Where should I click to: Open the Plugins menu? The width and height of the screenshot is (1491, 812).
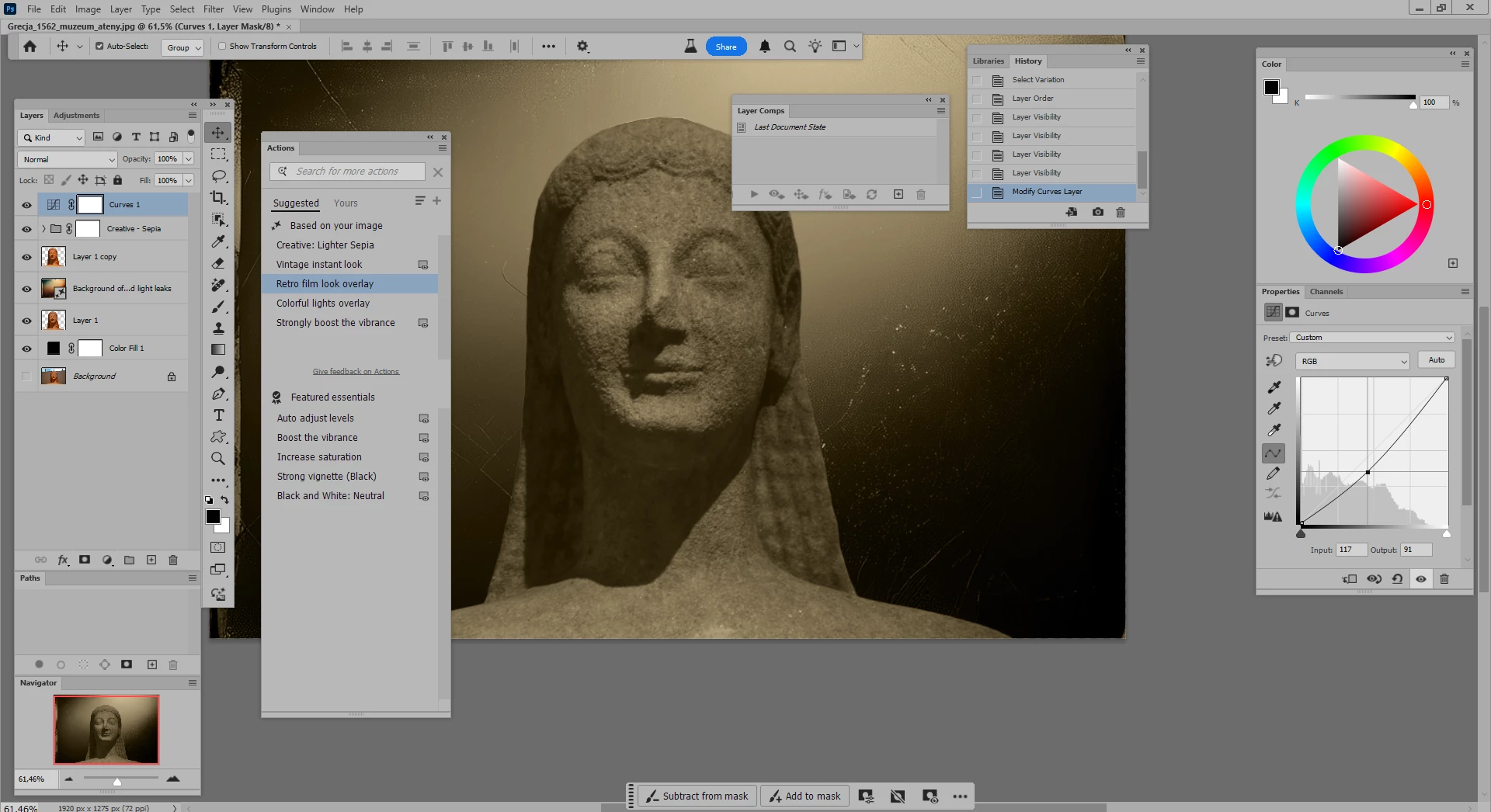tap(276, 9)
